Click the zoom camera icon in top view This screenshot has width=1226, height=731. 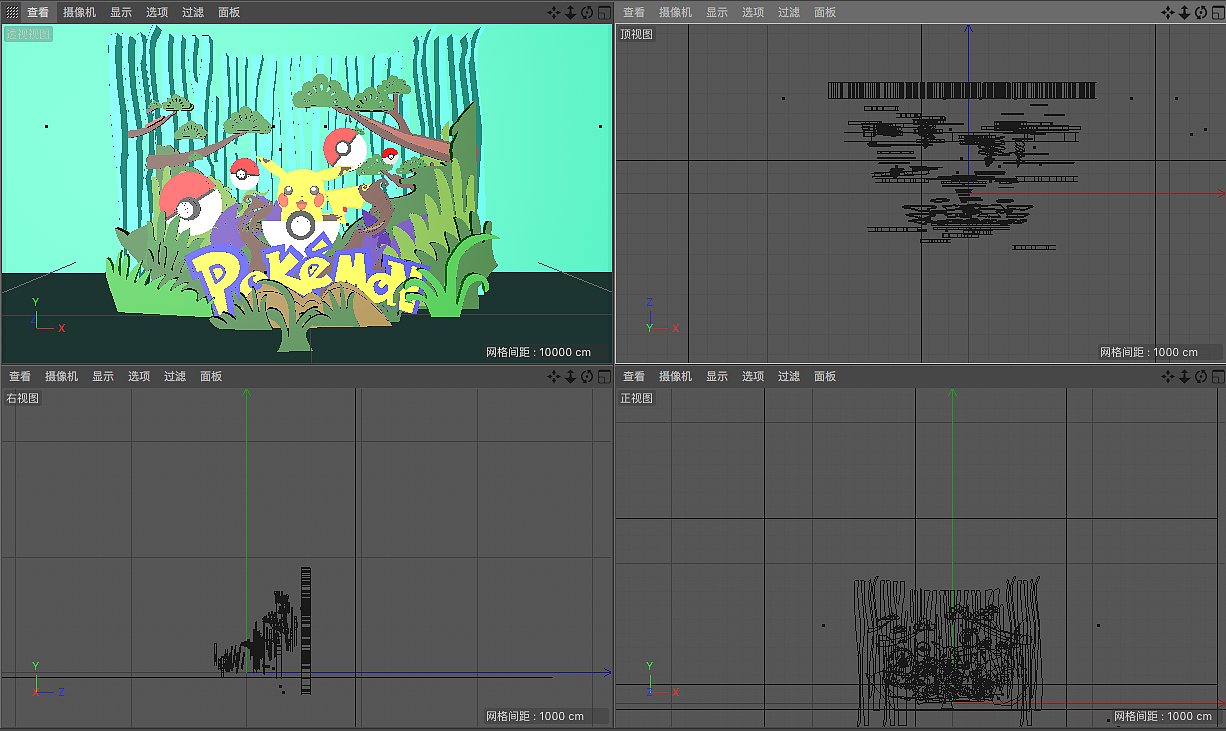point(1184,12)
